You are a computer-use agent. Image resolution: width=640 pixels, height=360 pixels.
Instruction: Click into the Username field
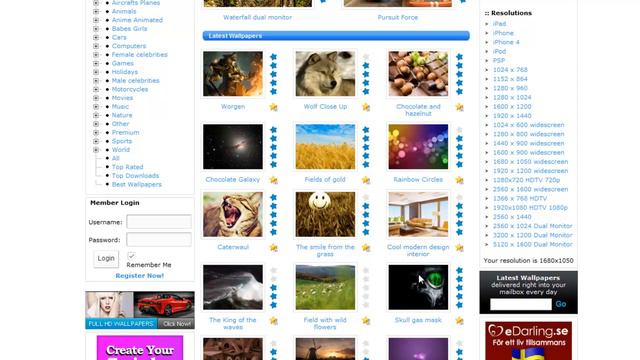click(x=159, y=222)
